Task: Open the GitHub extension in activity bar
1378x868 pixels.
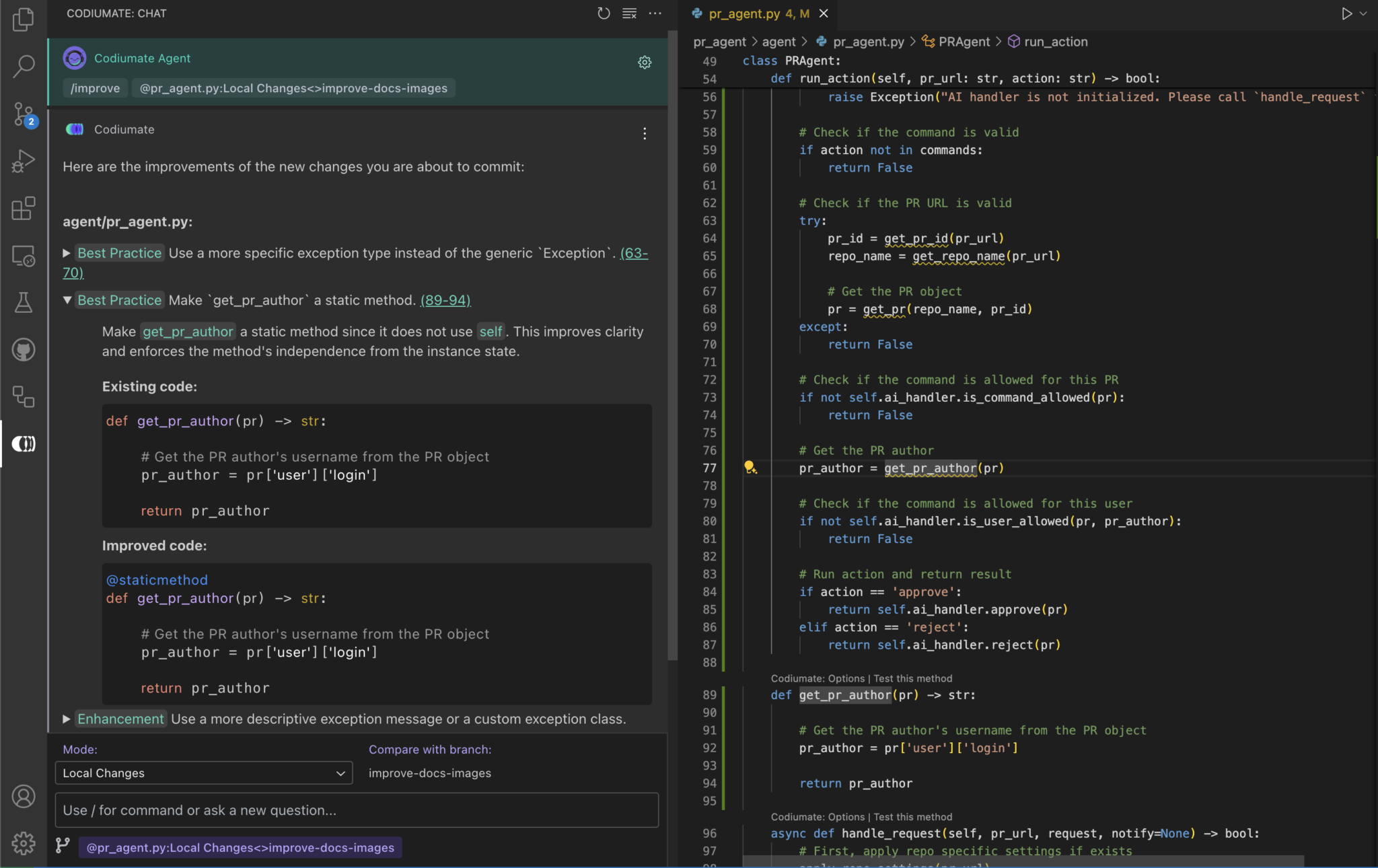Action: pyautogui.click(x=24, y=349)
